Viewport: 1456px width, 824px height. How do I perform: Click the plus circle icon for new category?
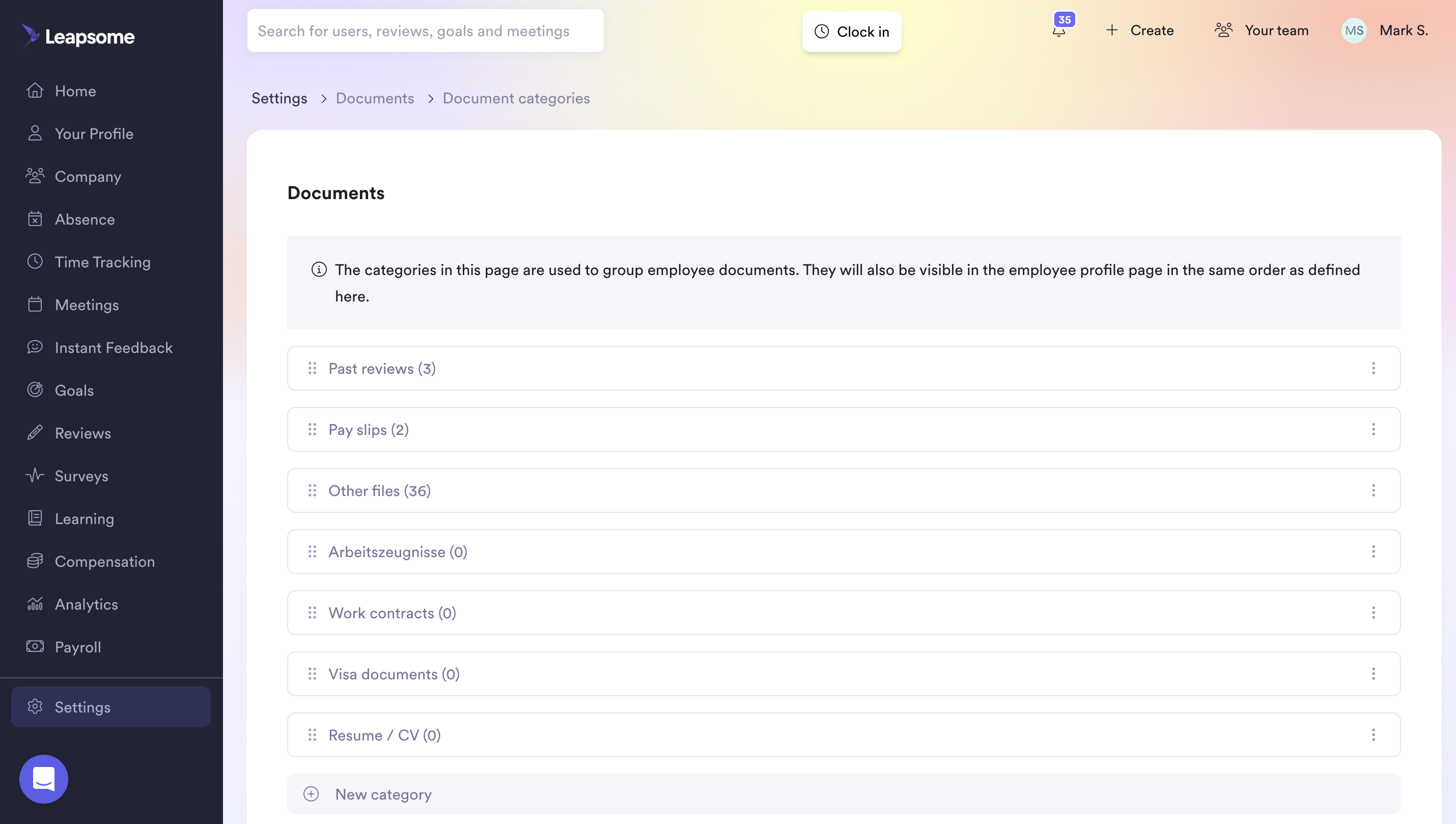[x=311, y=794]
